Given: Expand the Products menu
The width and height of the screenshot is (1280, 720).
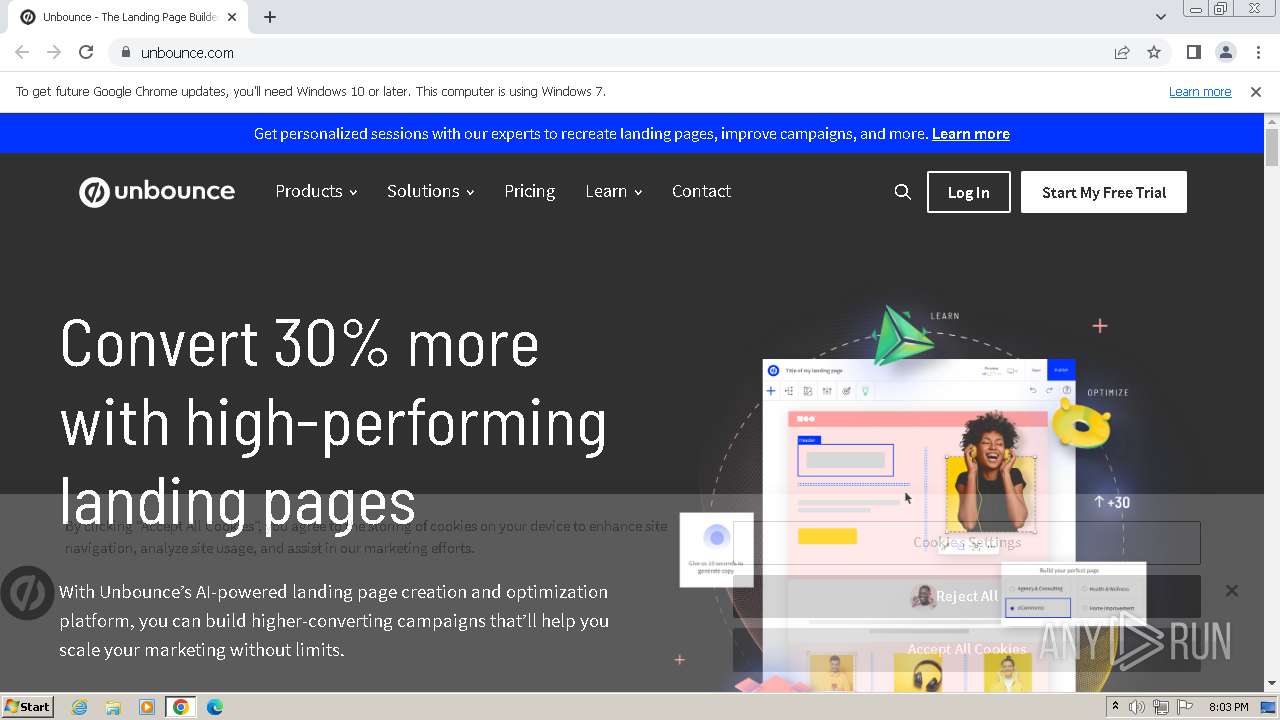Looking at the screenshot, I should point(316,191).
